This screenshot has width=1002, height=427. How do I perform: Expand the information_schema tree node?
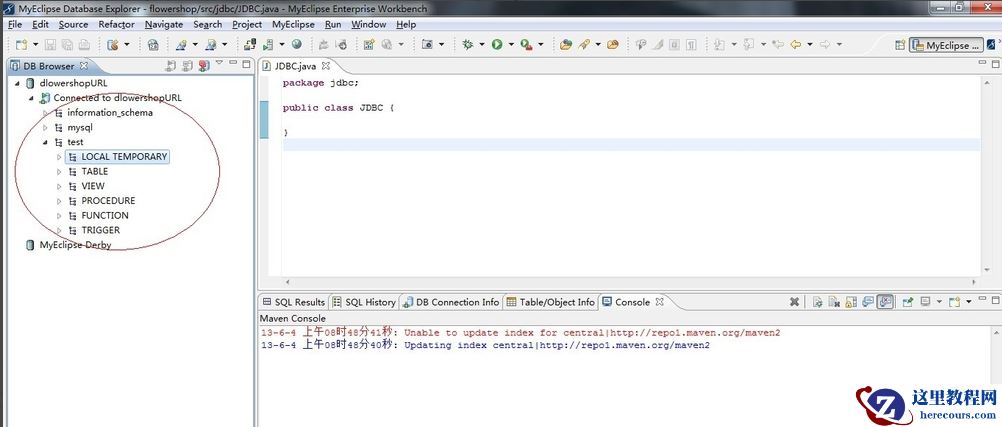click(45, 113)
